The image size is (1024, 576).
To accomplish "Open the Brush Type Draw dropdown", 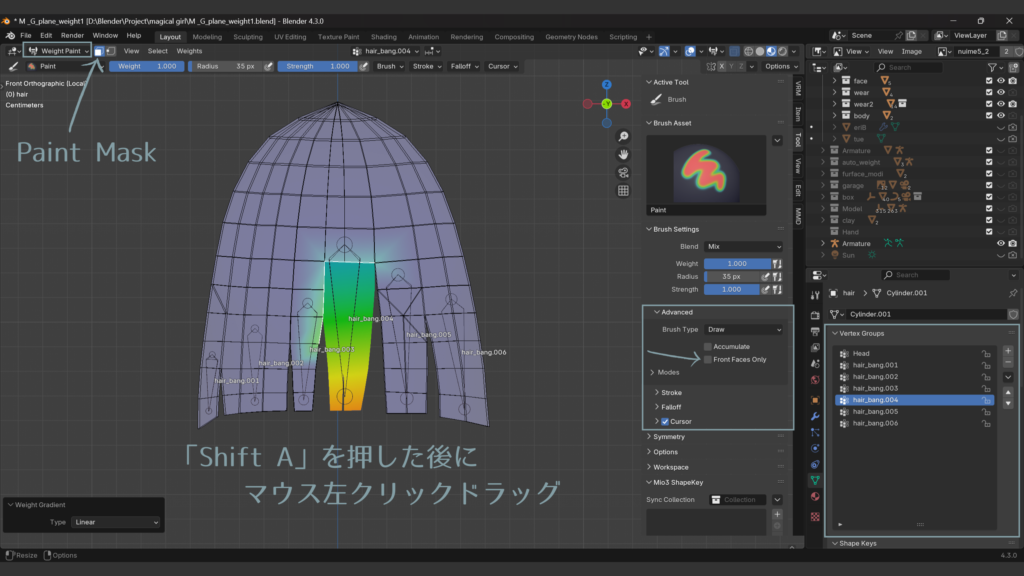I will point(744,329).
